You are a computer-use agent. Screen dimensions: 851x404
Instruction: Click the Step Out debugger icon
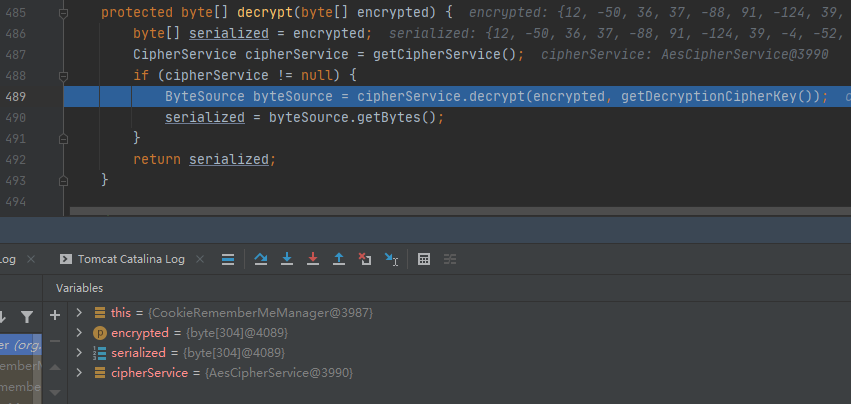pos(339,259)
